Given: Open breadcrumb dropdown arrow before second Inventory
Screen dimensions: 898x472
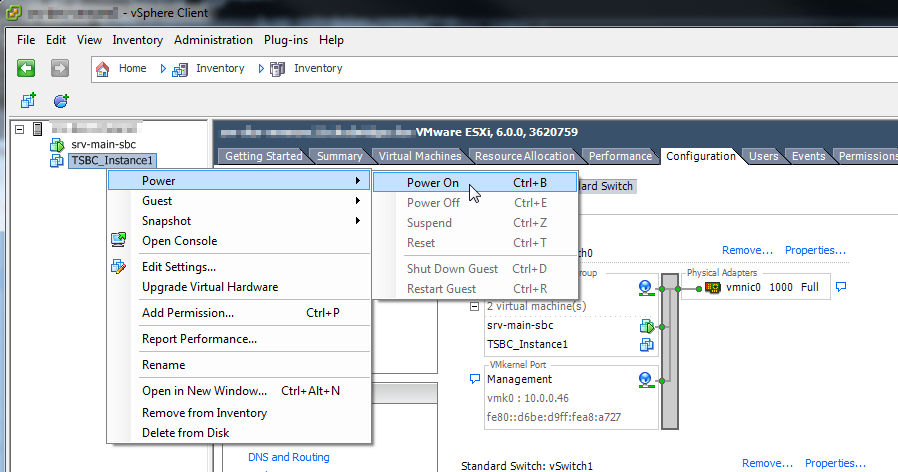Looking at the screenshot, I should pos(261,69).
